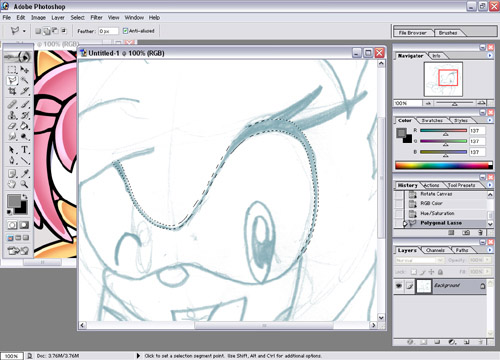Select the Eyedropper tool
The width and height of the screenshot is (500, 360).
(25, 173)
